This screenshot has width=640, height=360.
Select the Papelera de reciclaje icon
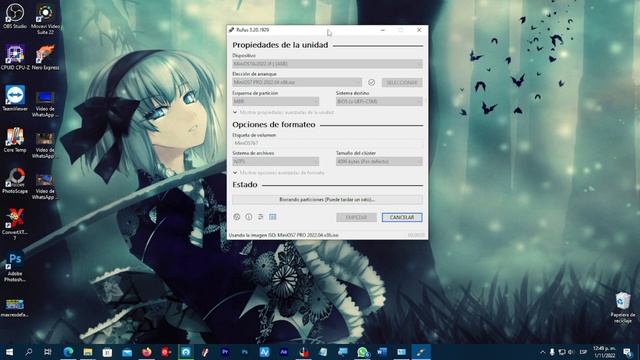pyautogui.click(x=622, y=307)
